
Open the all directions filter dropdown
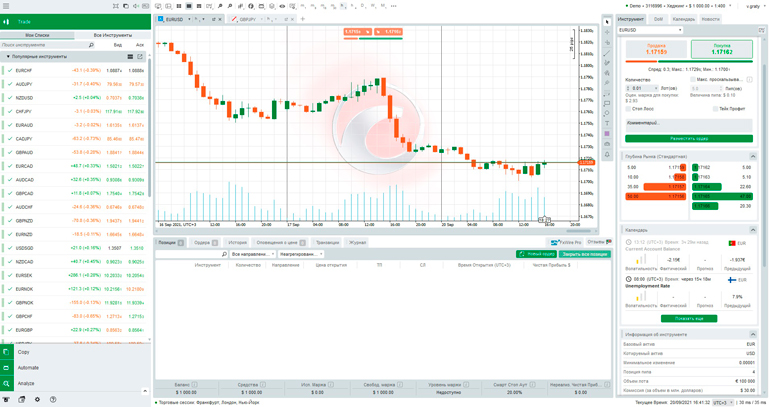(x=252, y=254)
